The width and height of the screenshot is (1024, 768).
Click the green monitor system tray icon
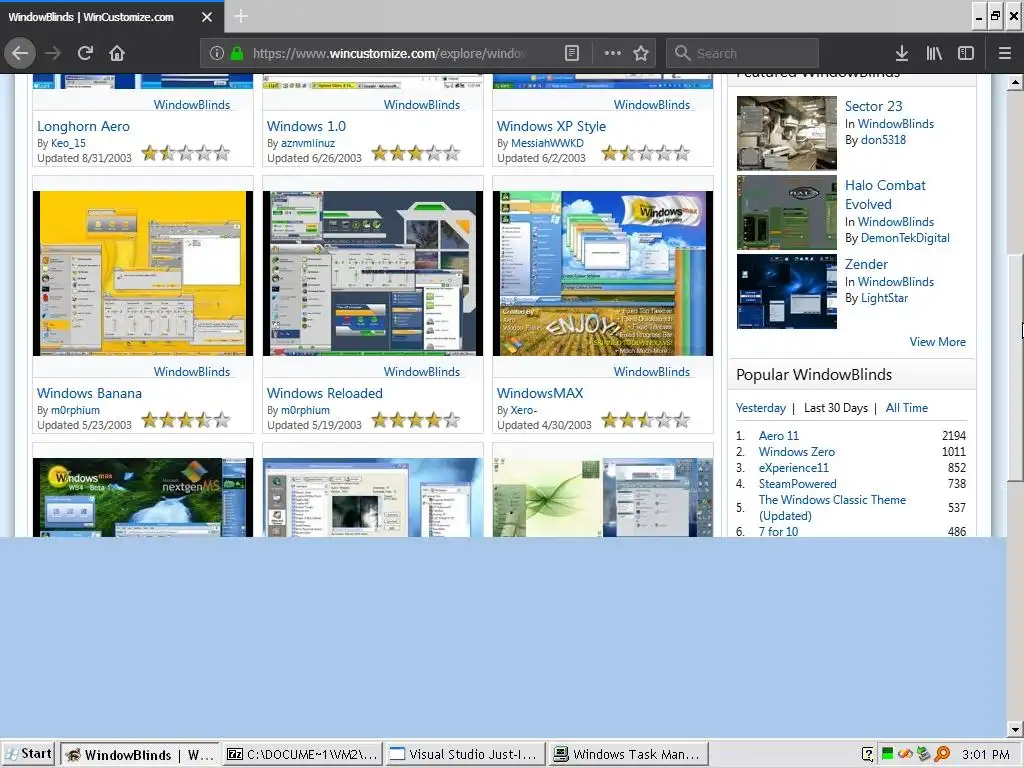click(887, 754)
